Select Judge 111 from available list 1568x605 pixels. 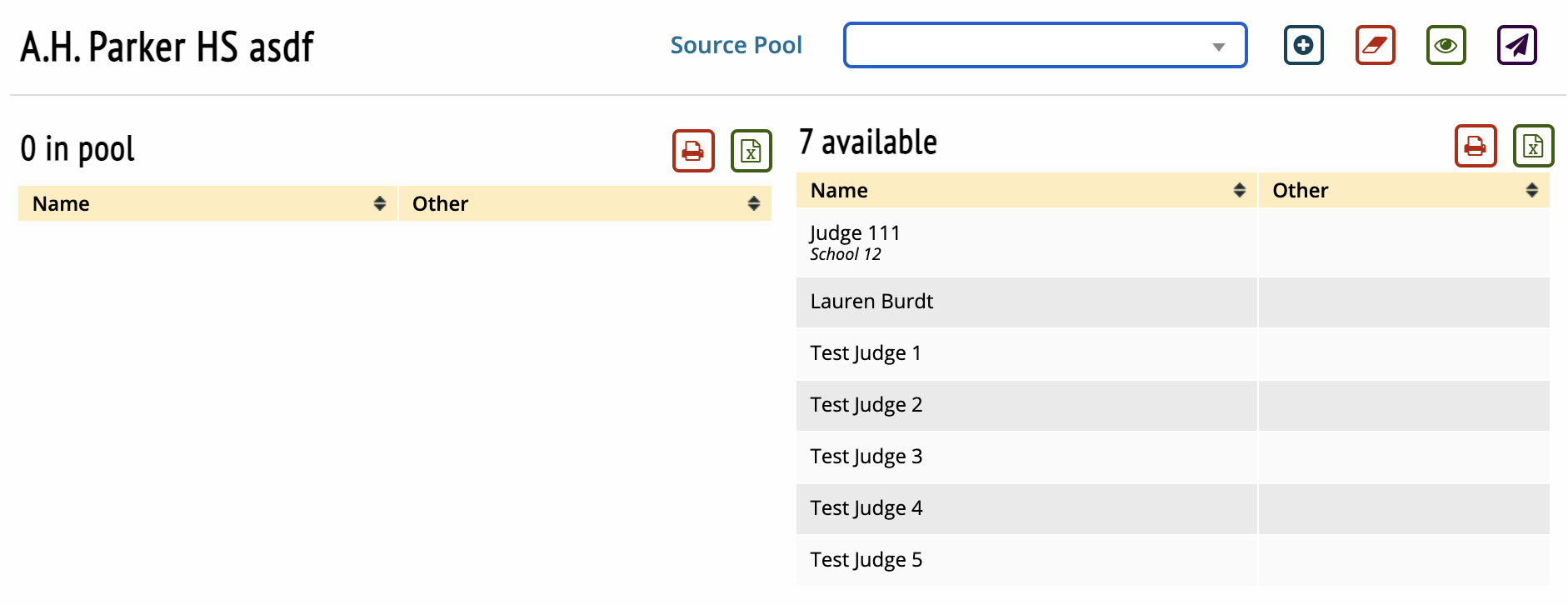(855, 242)
